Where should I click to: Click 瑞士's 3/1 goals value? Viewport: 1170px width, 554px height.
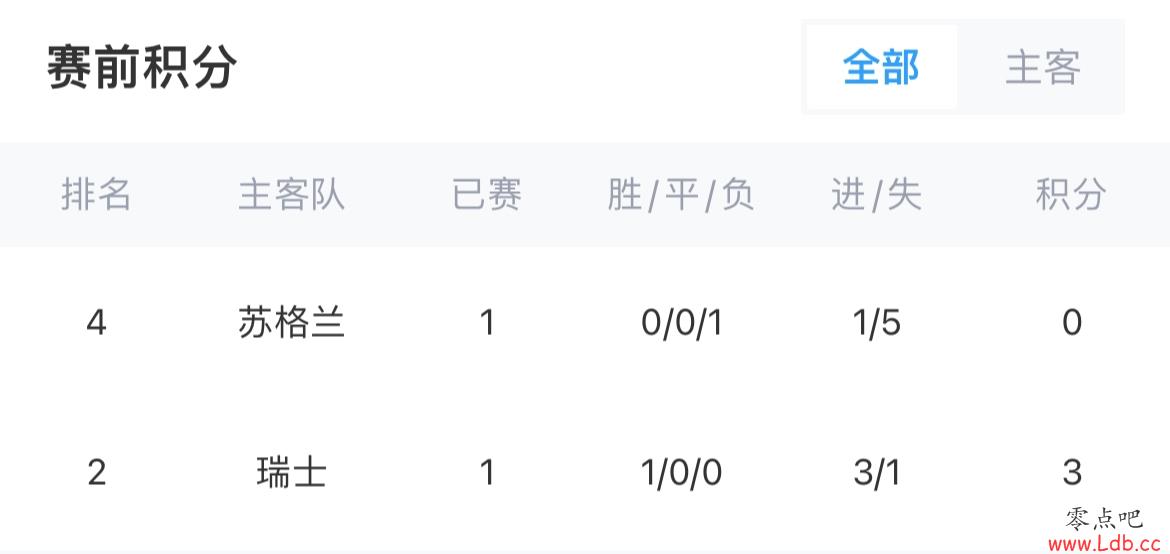click(877, 473)
